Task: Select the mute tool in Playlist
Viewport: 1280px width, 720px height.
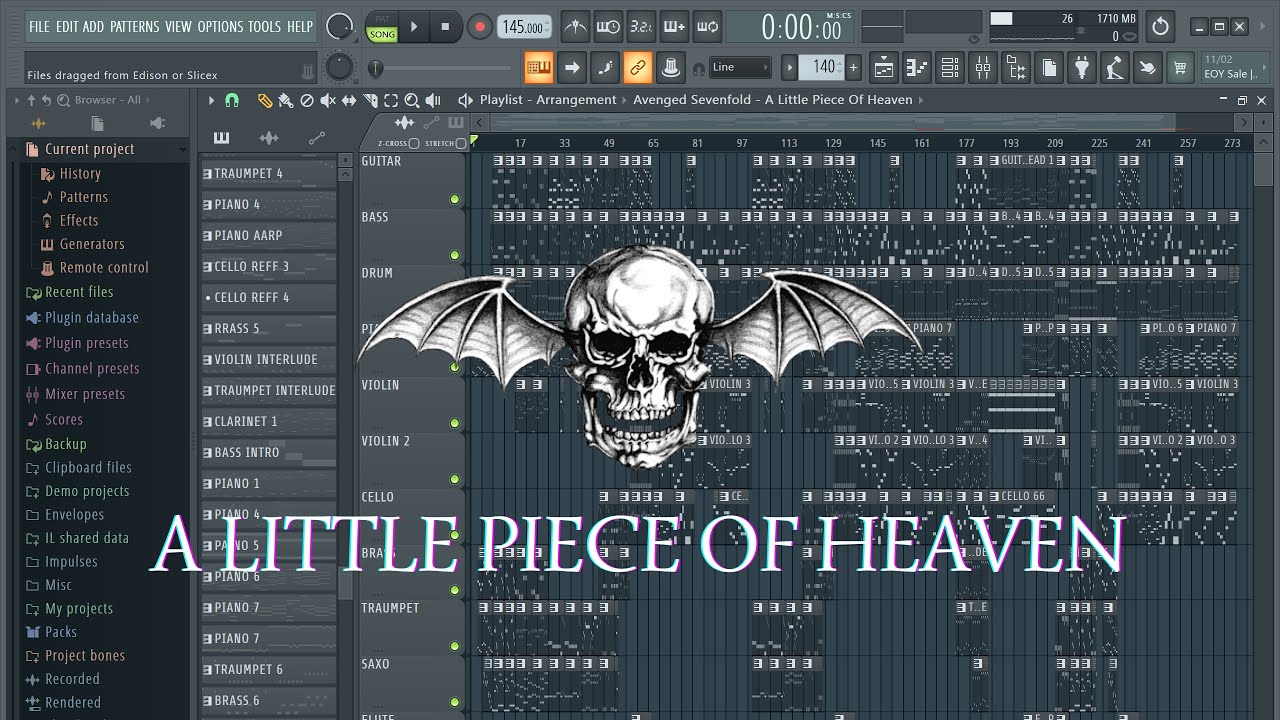Action: point(328,100)
